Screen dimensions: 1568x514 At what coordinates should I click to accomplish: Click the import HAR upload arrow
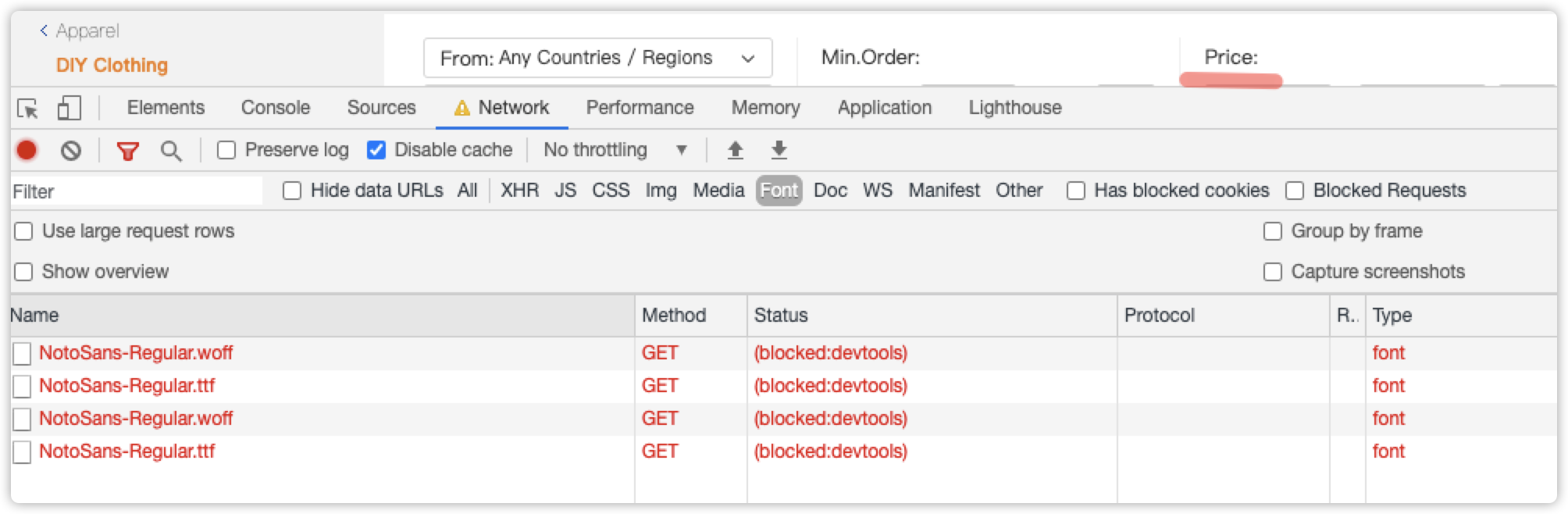point(735,150)
